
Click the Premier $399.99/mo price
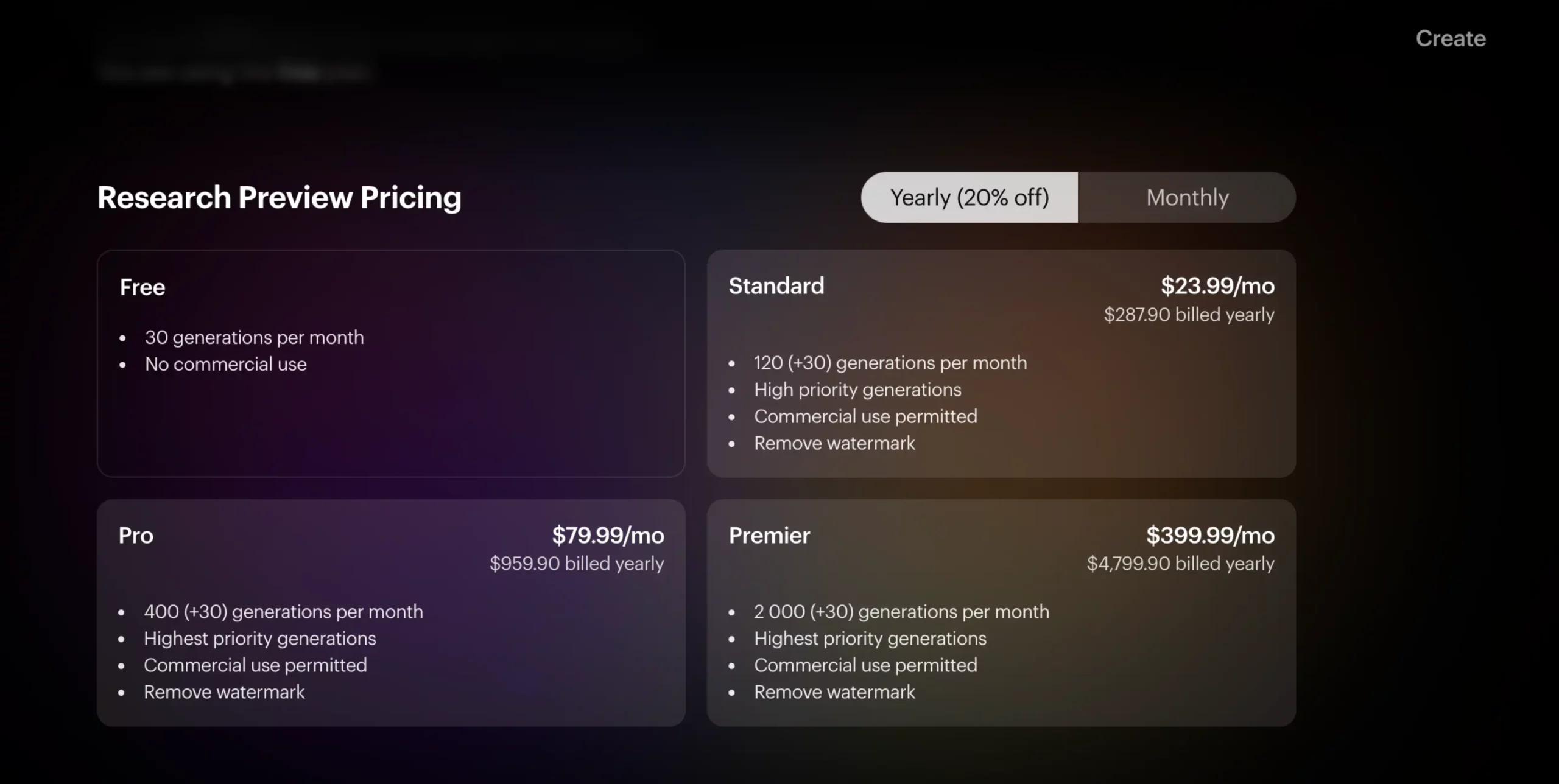tap(1210, 535)
